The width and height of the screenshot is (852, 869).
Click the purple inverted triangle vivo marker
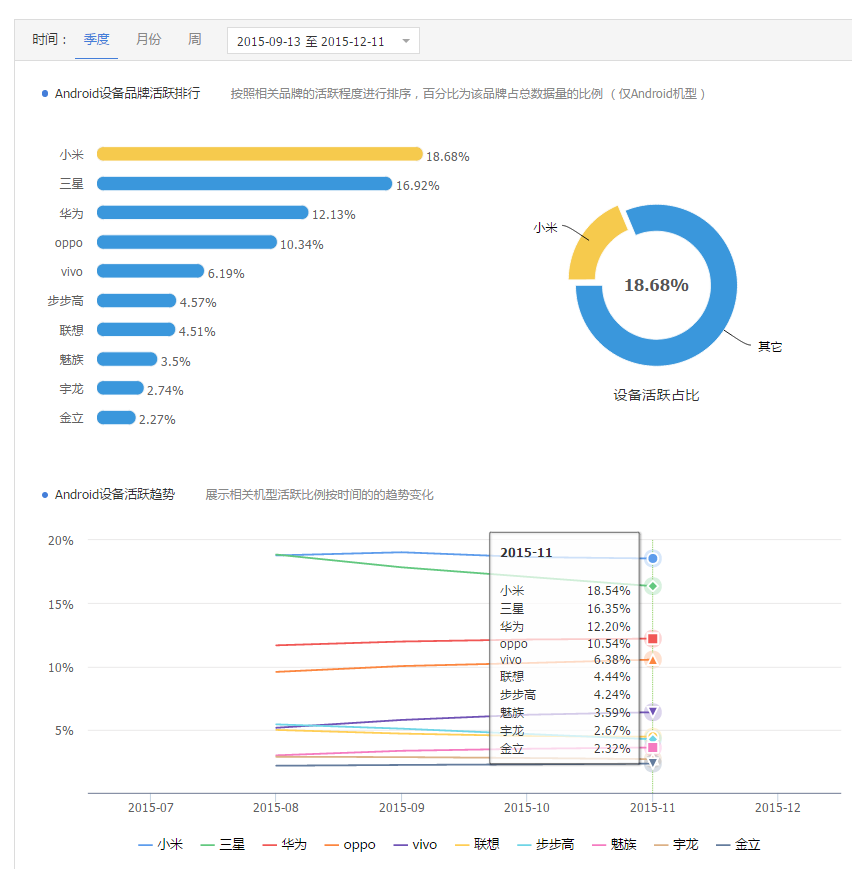653,712
